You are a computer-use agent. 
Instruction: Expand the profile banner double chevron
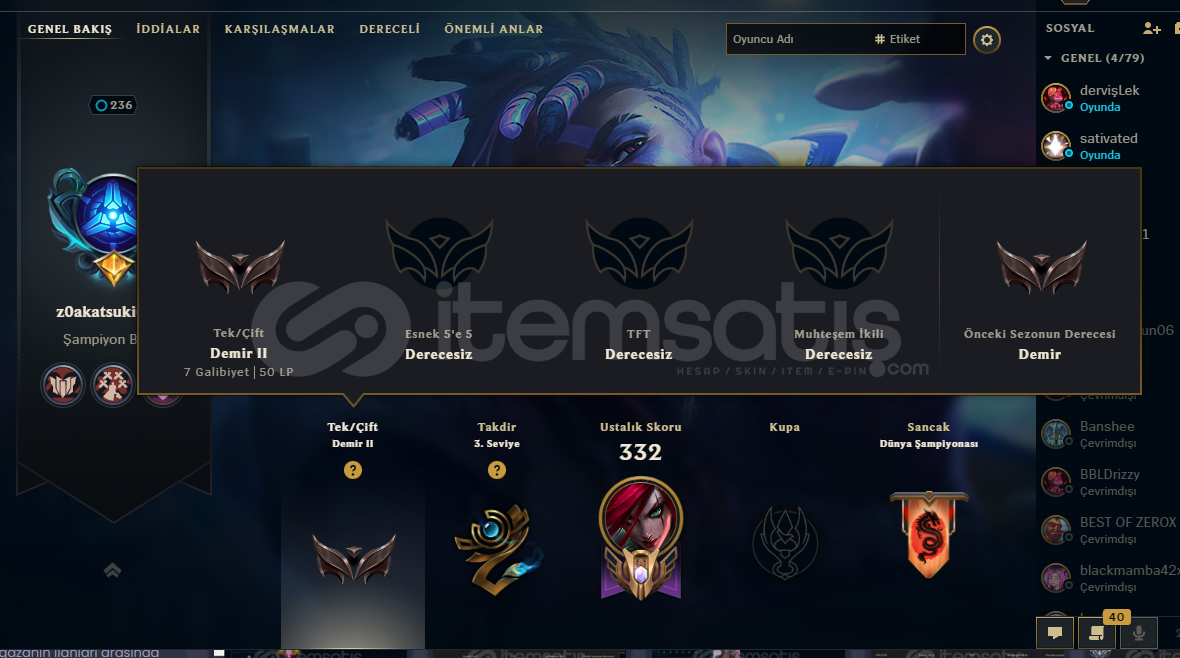(x=112, y=570)
